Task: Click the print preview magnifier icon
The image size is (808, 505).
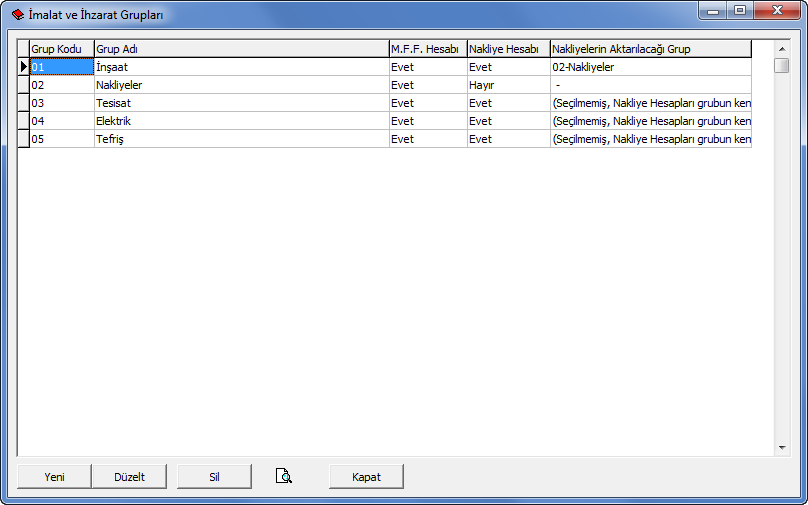Action: pos(284,477)
